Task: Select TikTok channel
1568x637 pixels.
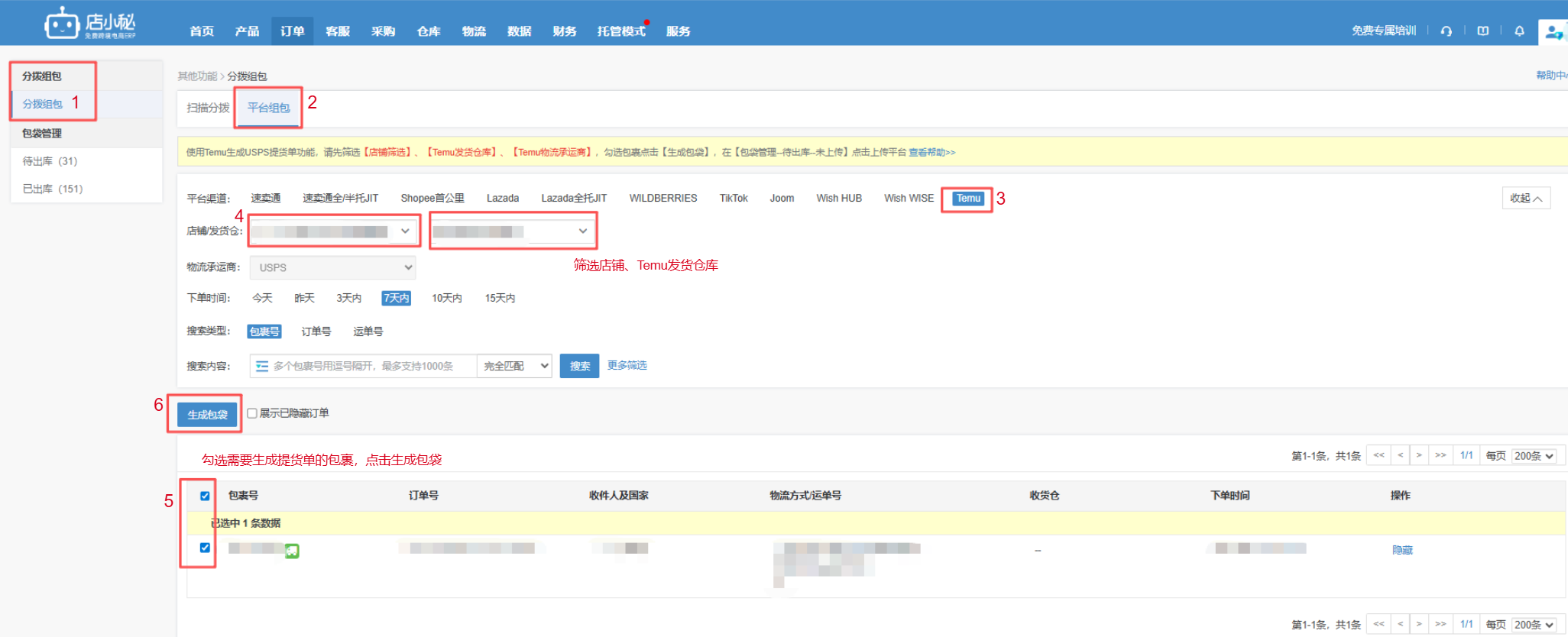Action: 734,198
